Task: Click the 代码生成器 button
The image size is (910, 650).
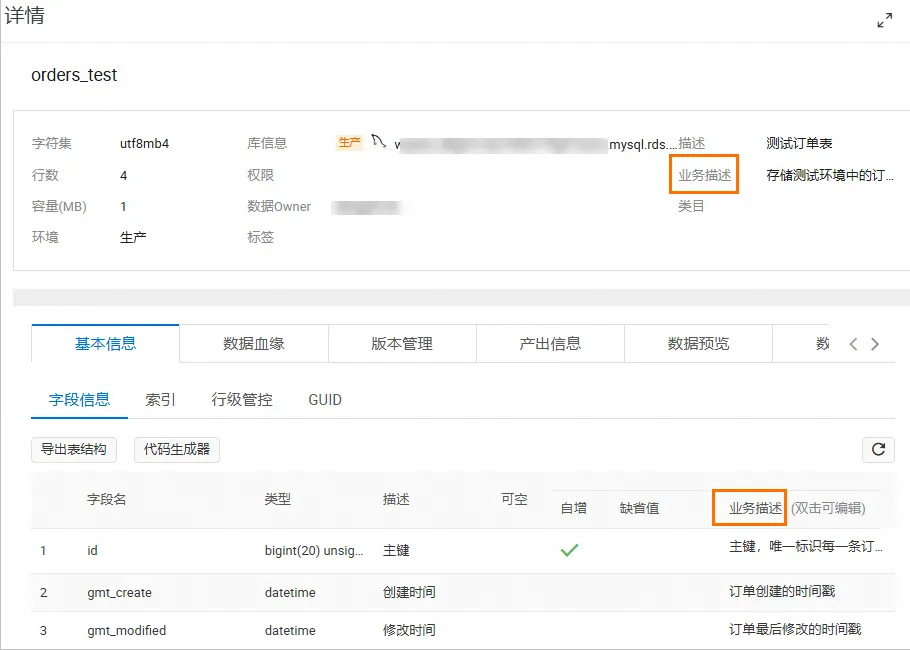Action: [x=177, y=450]
